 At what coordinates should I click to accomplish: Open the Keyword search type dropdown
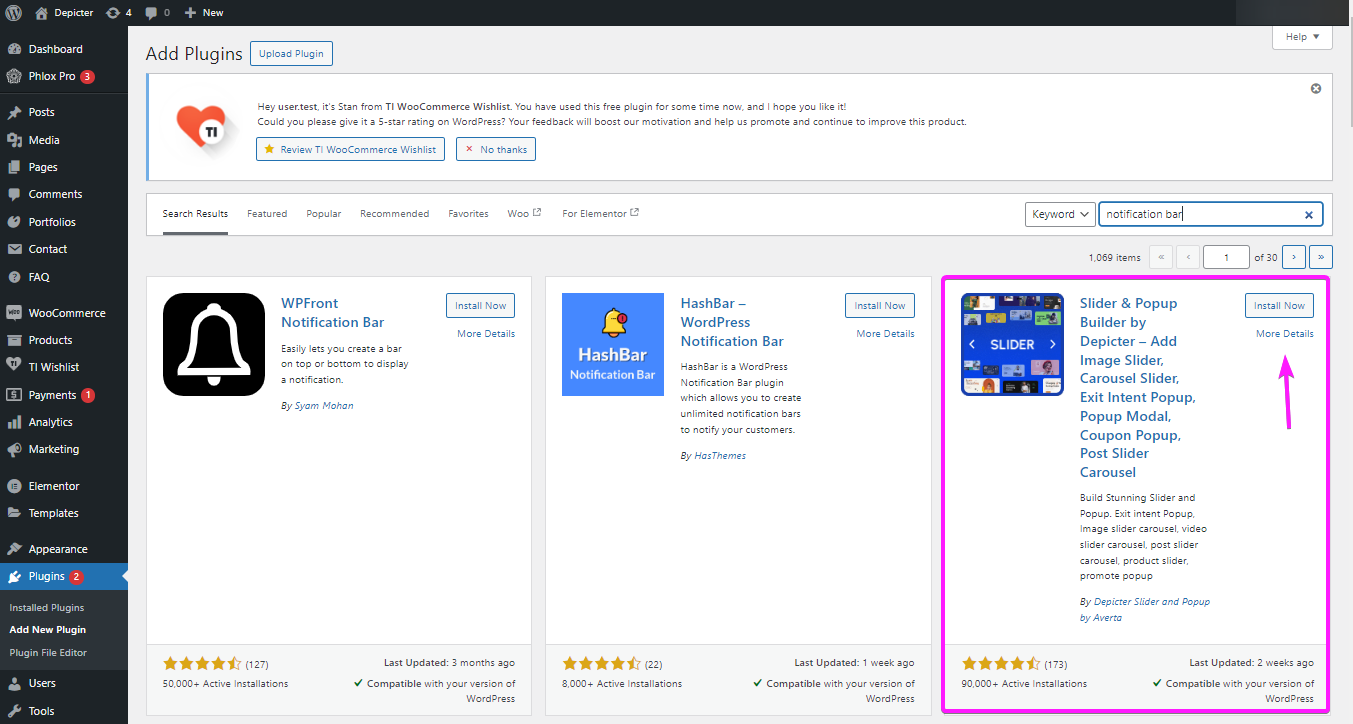(1060, 214)
